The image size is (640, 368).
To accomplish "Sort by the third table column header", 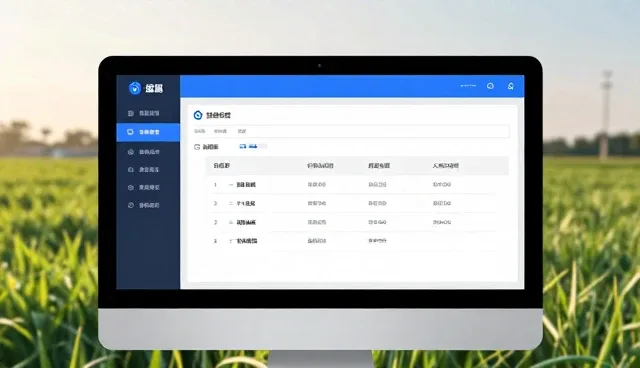I will pyautogui.click(x=379, y=166).
